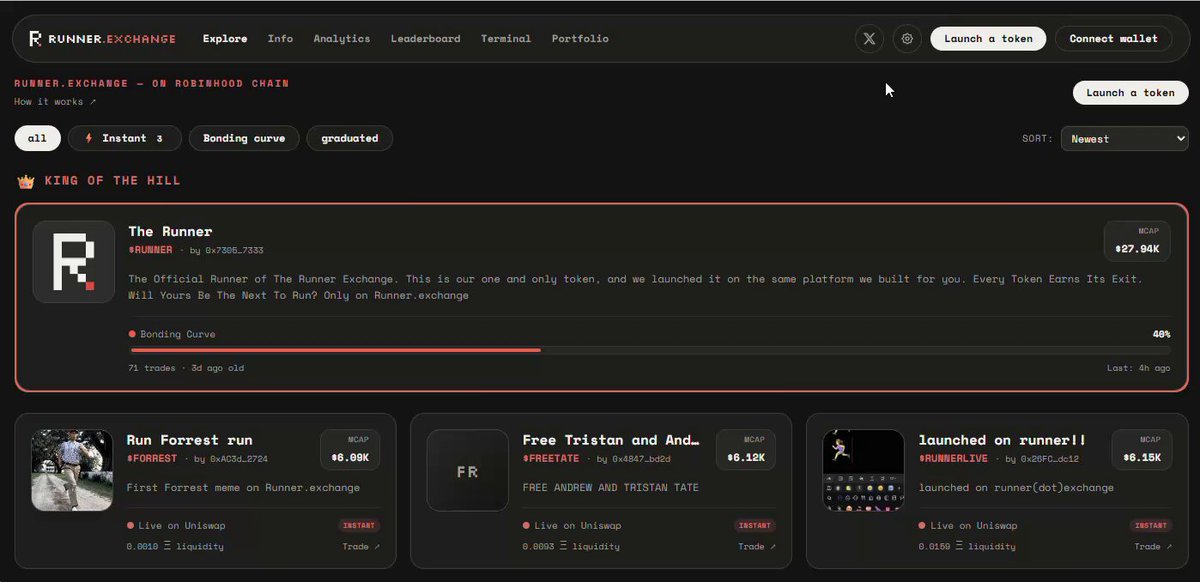Click the $FREETATE ticker
1200x582 pixels.
point(554,459)
